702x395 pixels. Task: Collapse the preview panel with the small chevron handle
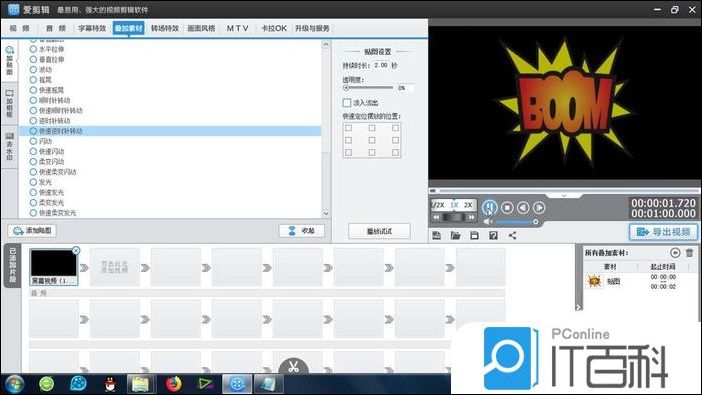[x=564, y=196]
